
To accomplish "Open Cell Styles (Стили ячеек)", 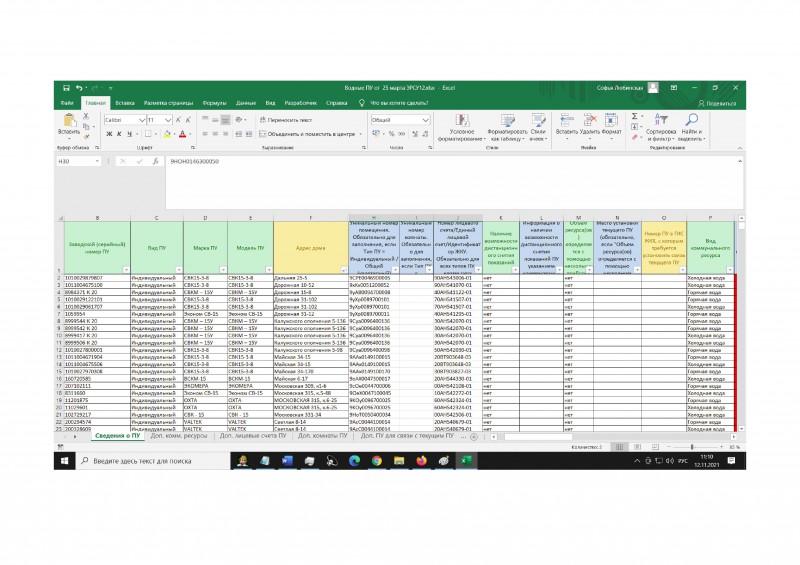I will coord(538,128).
